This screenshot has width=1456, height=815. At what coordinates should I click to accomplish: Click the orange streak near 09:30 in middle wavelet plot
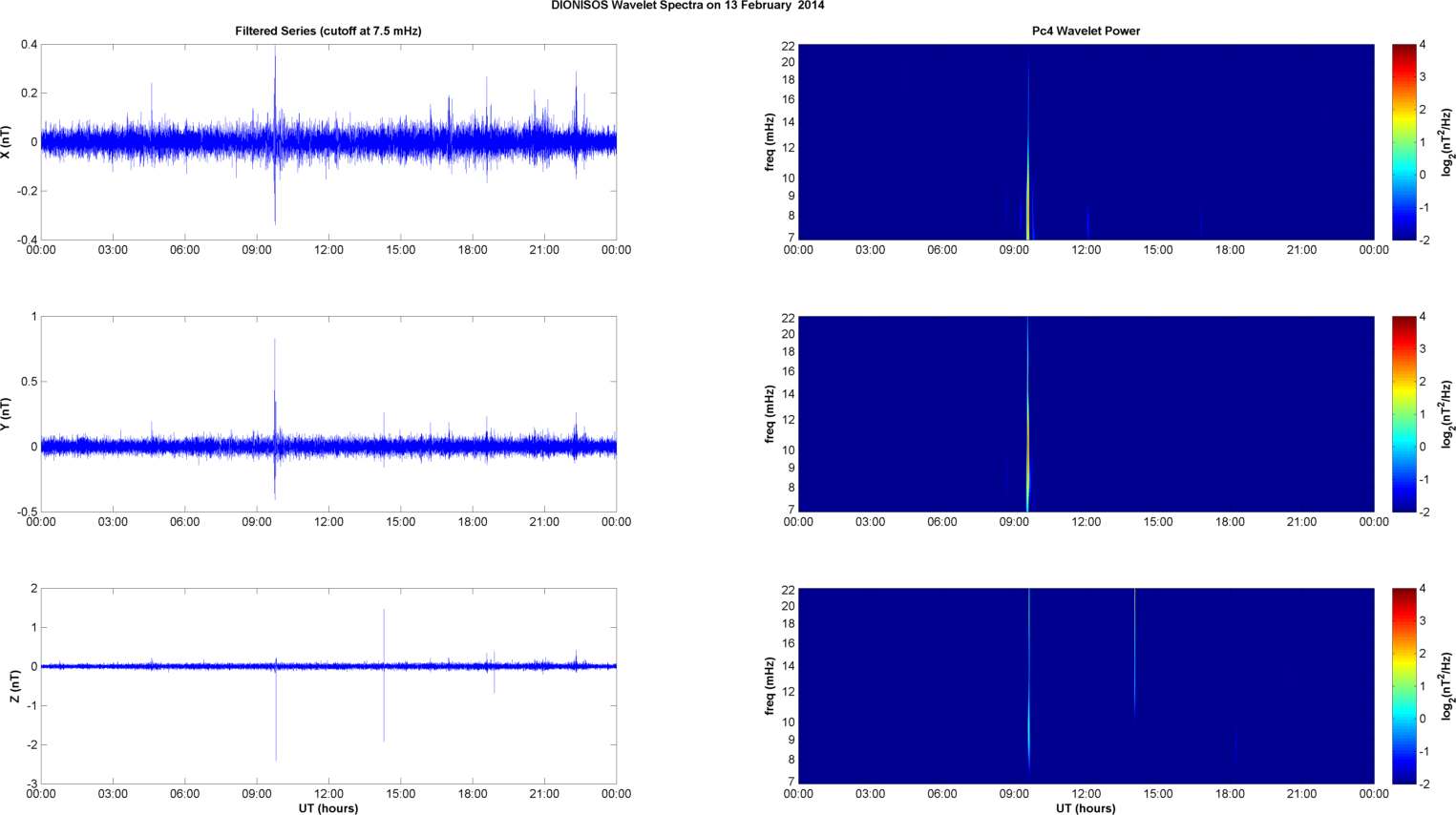coord(1028,449)
